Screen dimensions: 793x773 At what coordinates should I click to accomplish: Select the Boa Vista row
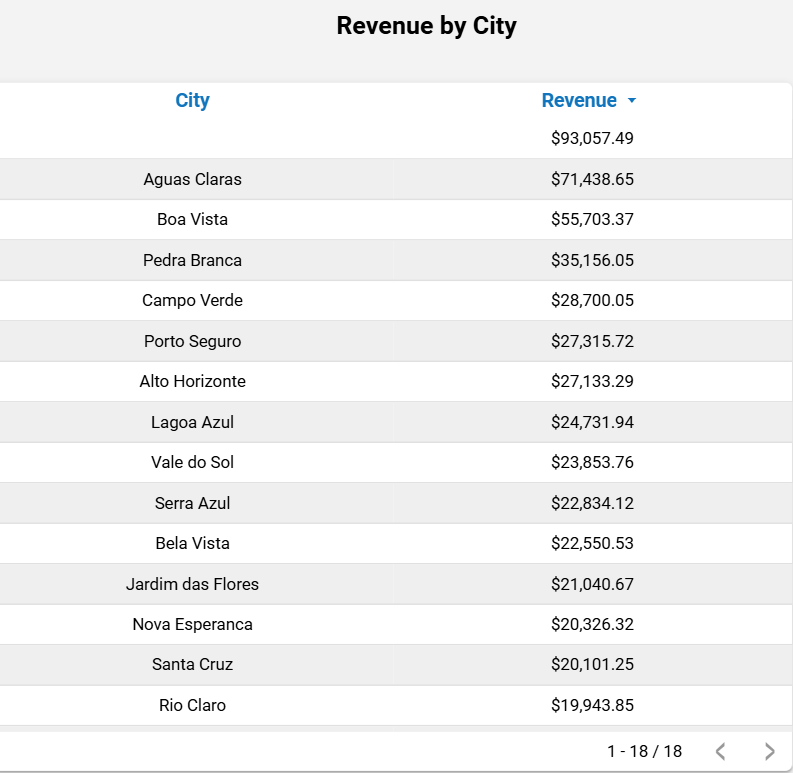192,220
